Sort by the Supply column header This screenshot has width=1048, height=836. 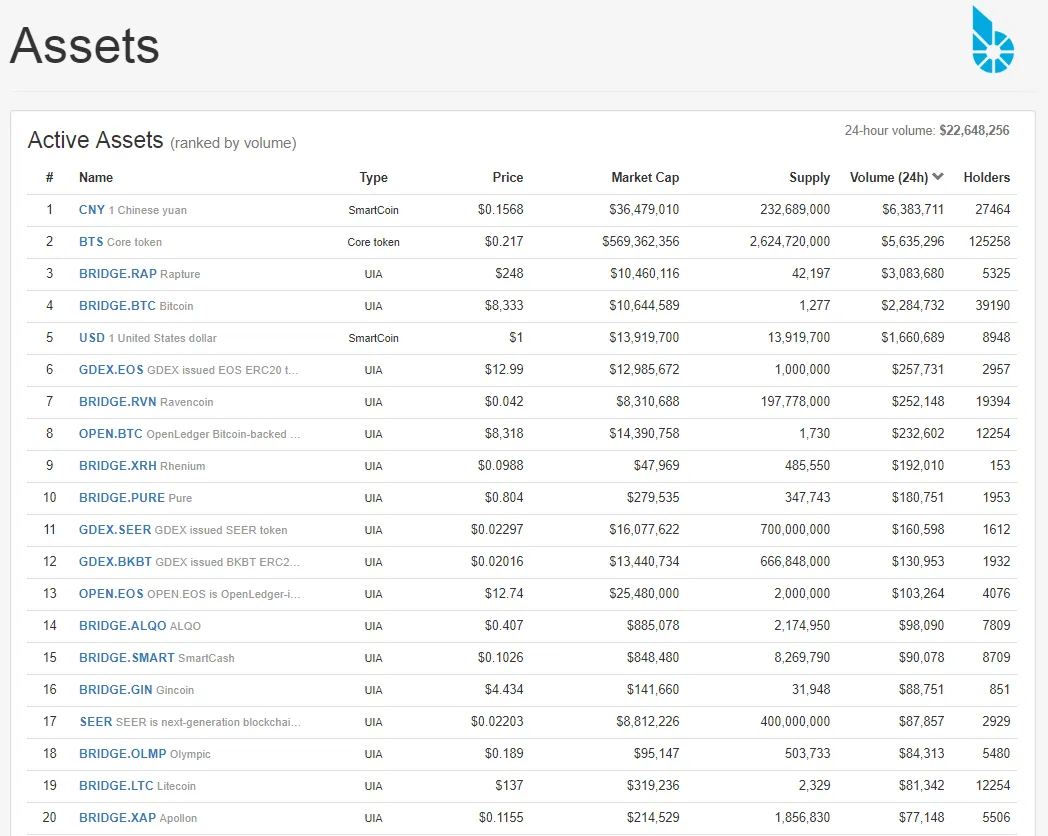click(x=809, y=177)
